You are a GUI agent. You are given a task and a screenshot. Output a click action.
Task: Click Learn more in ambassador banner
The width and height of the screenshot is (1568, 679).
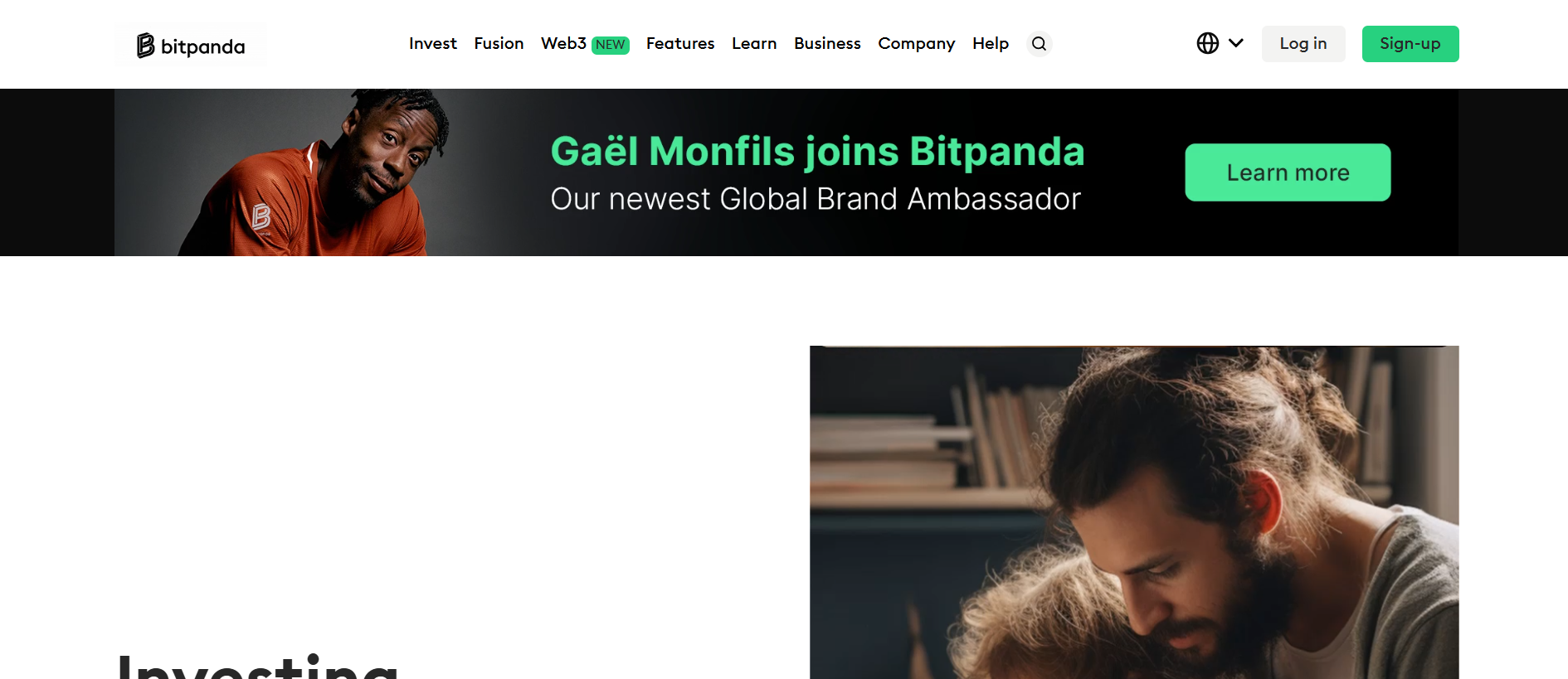[1288, 172]
